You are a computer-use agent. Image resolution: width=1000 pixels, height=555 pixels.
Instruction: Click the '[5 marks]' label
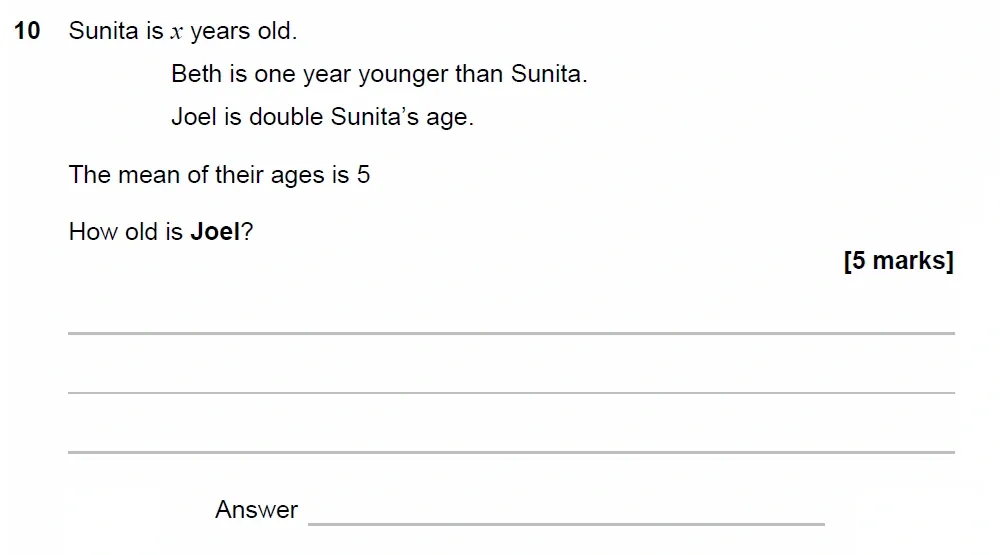click(898, 261)
